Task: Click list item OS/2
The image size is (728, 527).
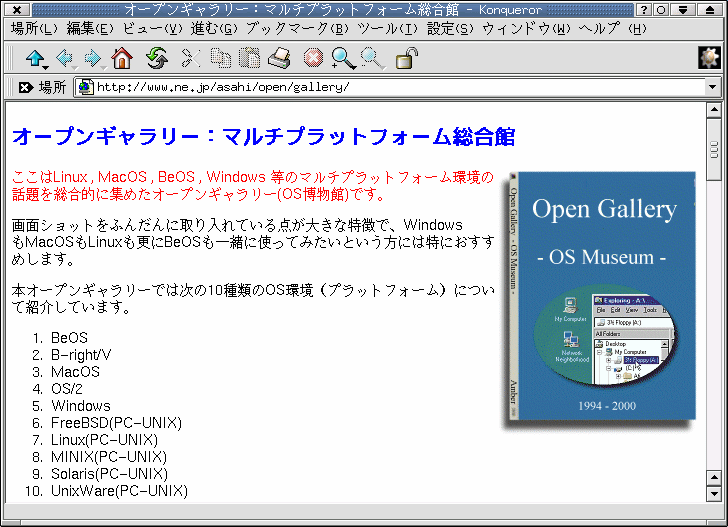Action: coord(66,389)
